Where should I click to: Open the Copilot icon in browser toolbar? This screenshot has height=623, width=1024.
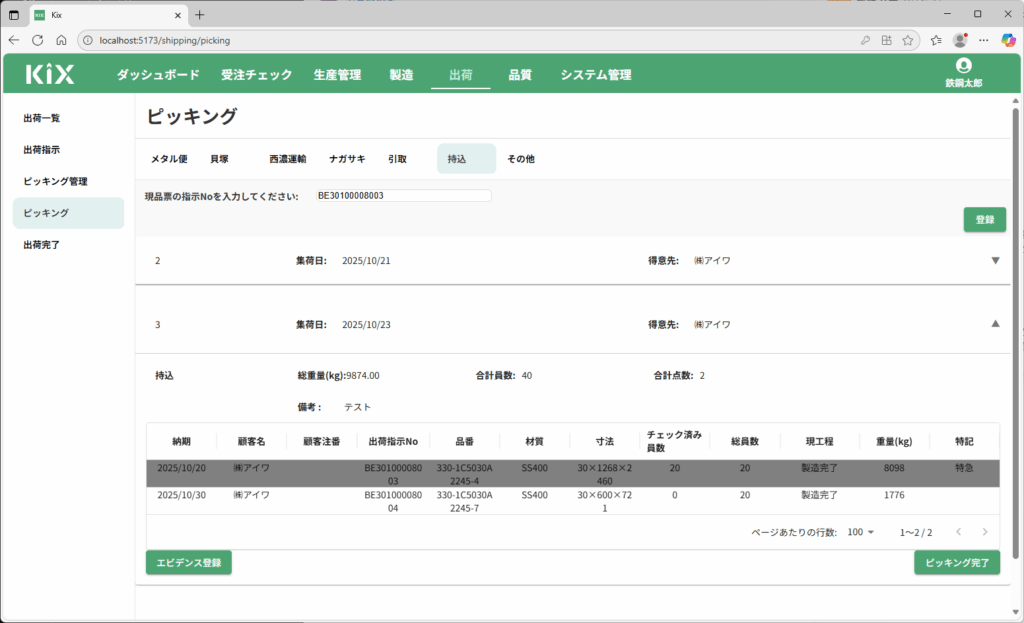tap(1008, 40)
